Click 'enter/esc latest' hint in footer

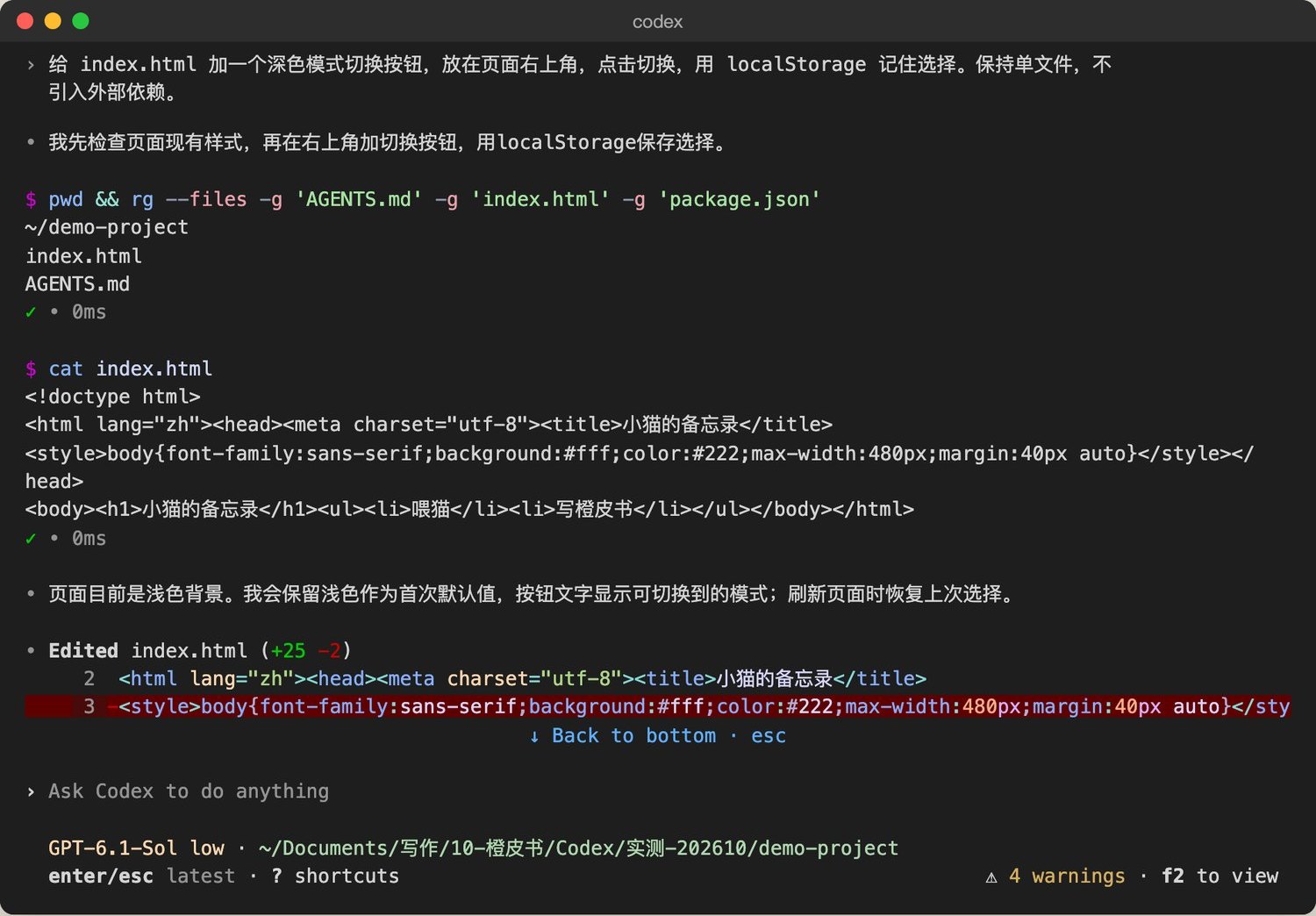click(x=141, y=876)
